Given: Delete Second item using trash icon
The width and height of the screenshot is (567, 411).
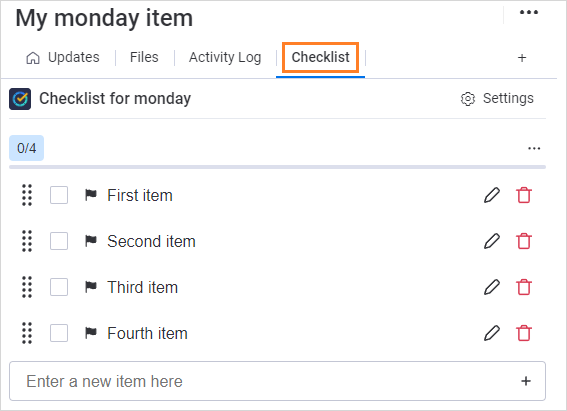Looking at the screenshot, I should (524, 241).
